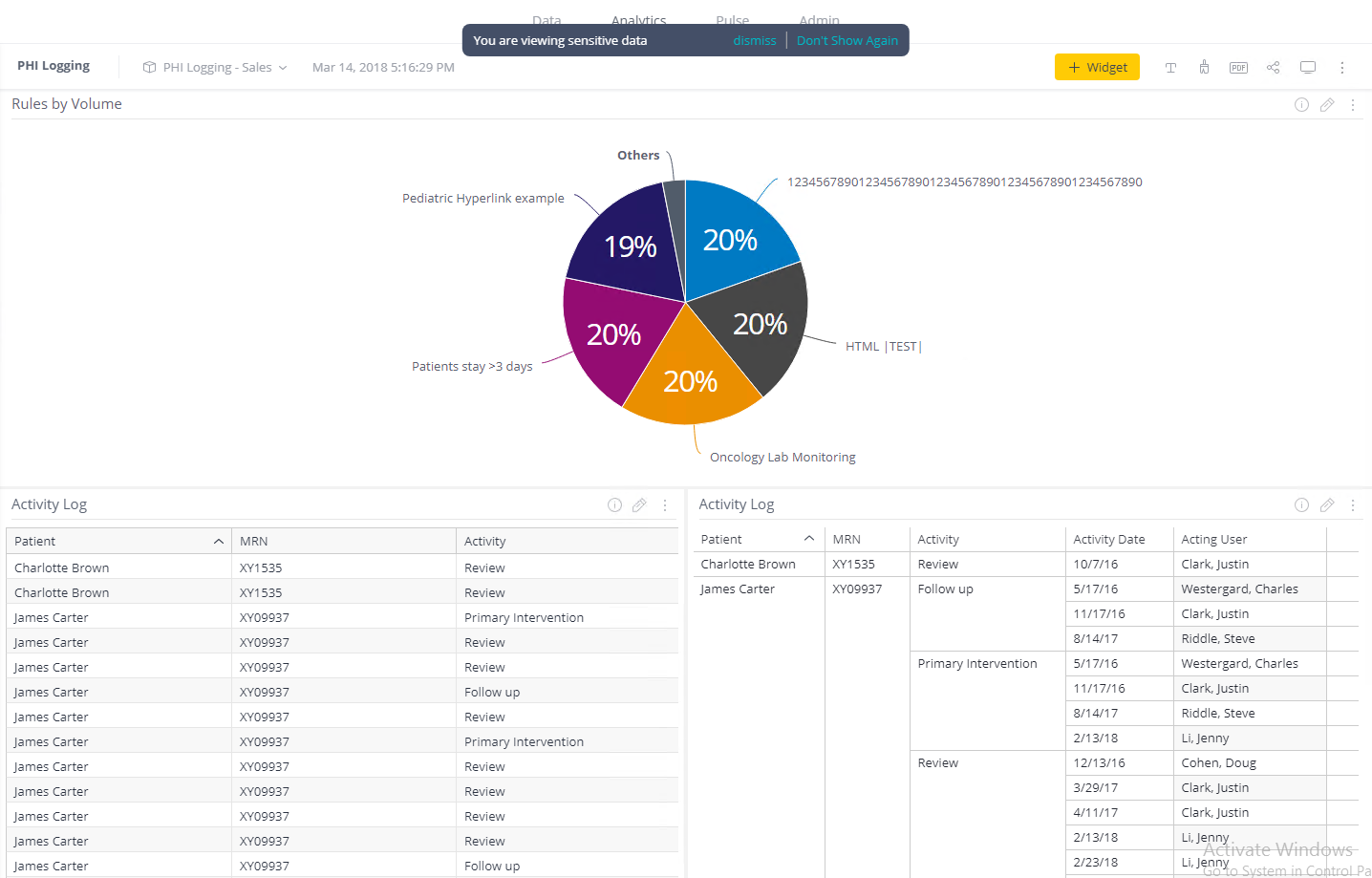Screen dimensions: 1372x878
Task: Open the dashboard options menu
Action: (x=1341, y=68)
